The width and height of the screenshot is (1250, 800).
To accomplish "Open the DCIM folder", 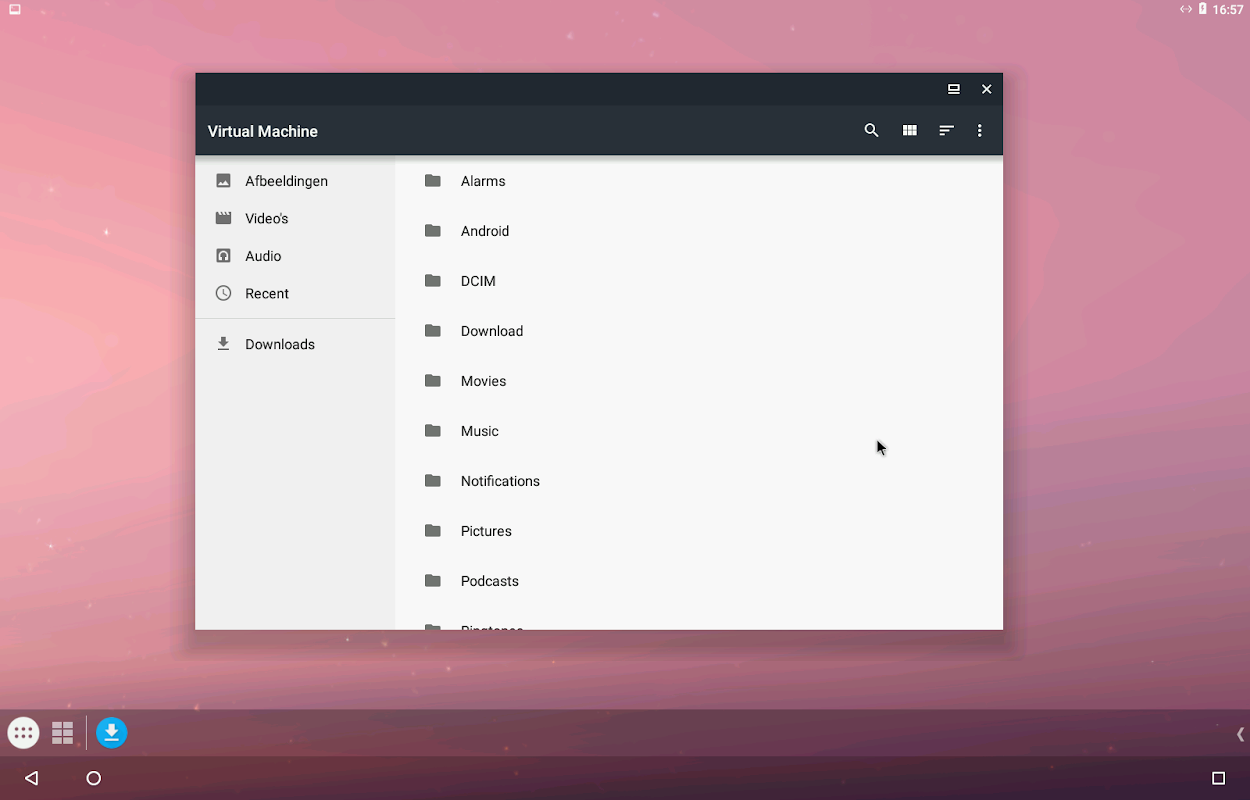I will (477, 281).
